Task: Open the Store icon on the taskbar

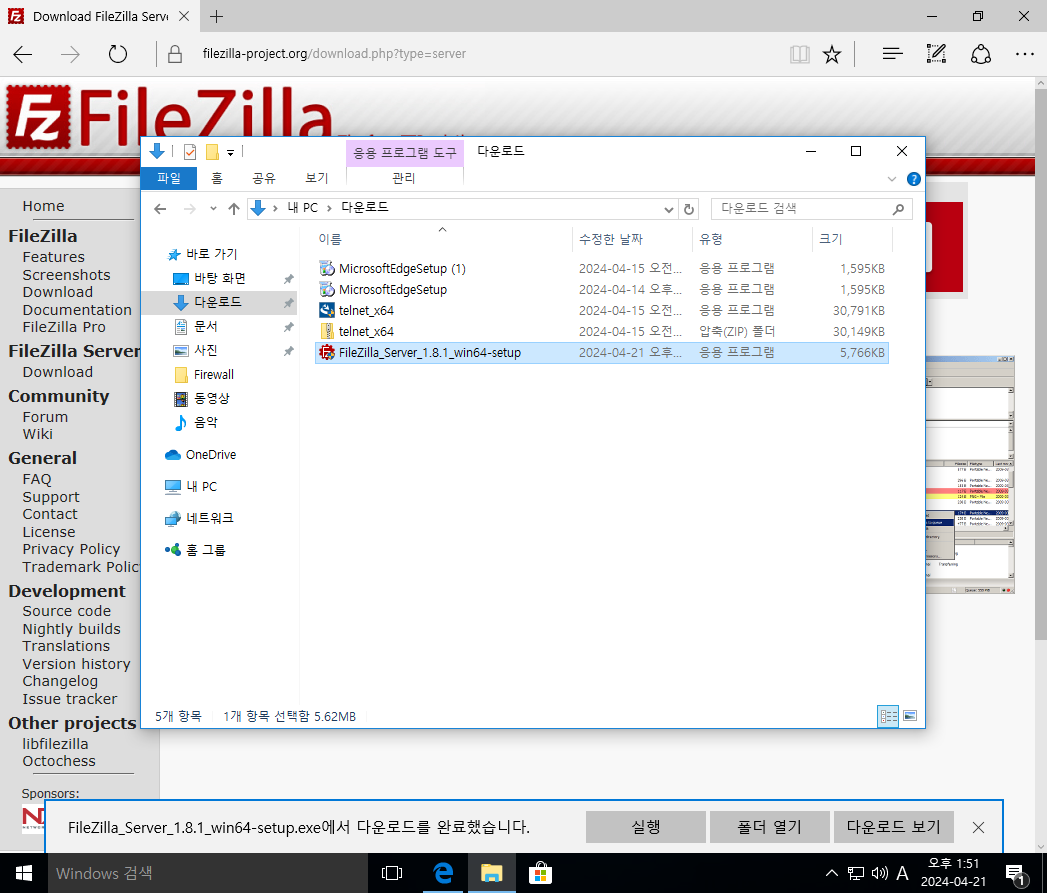Action: (x=540, y=873)
